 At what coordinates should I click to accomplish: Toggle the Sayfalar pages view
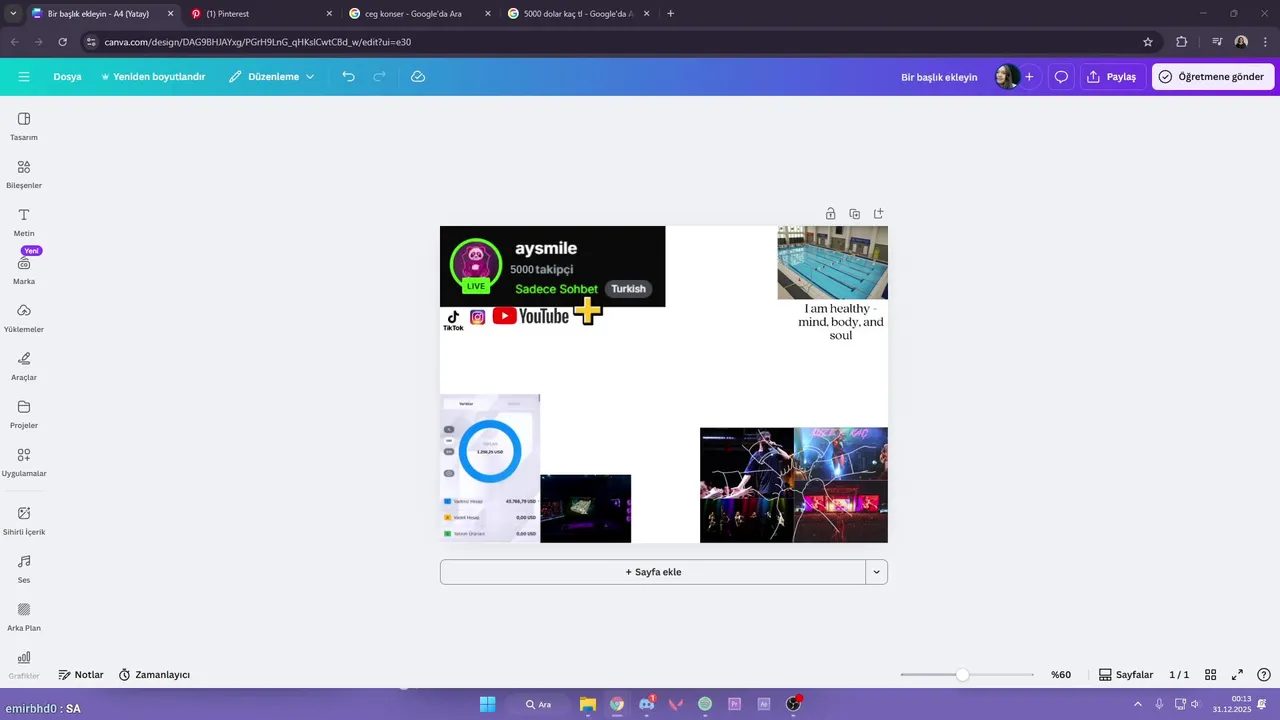(1126, 675)
